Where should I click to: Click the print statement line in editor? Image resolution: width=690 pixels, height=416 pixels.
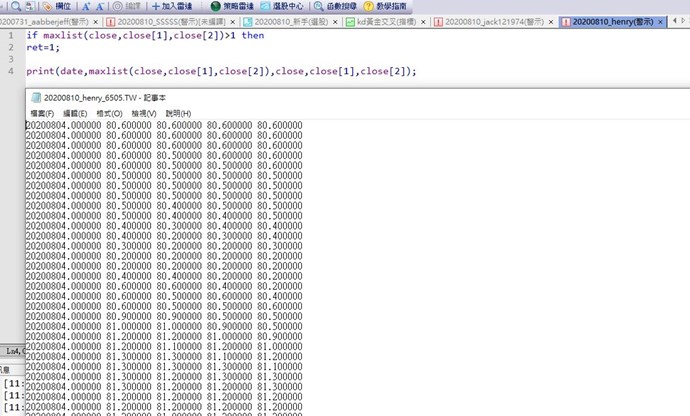tap(220, 71)
